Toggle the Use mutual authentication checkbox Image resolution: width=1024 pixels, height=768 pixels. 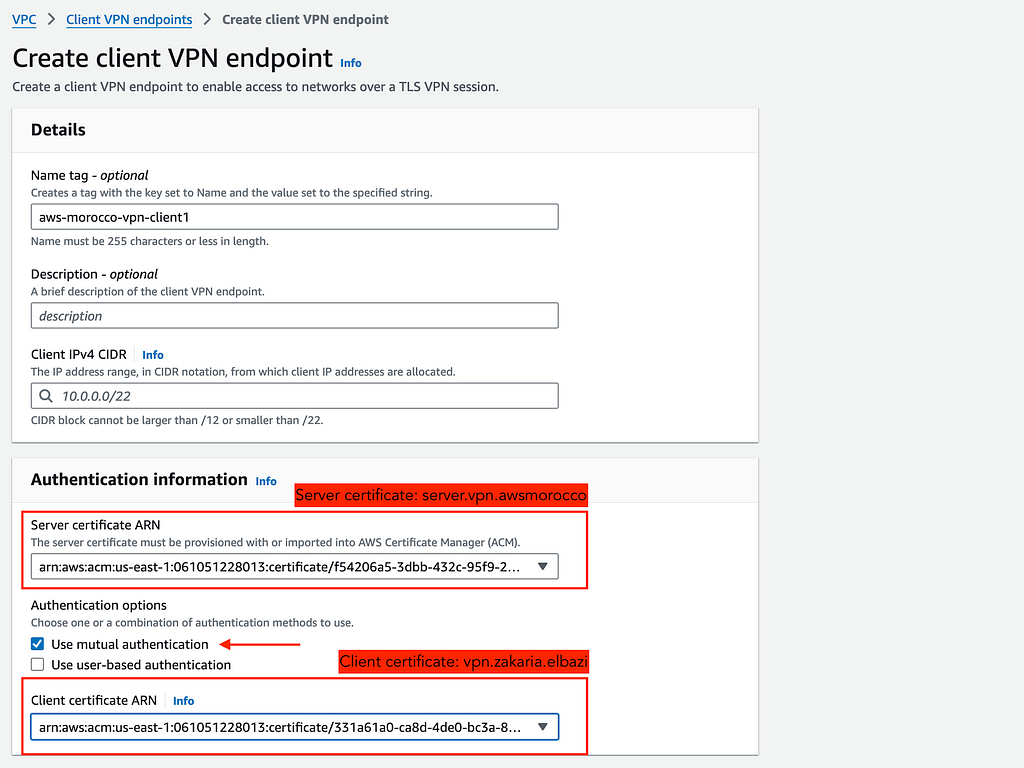click(x=38, y=644)
